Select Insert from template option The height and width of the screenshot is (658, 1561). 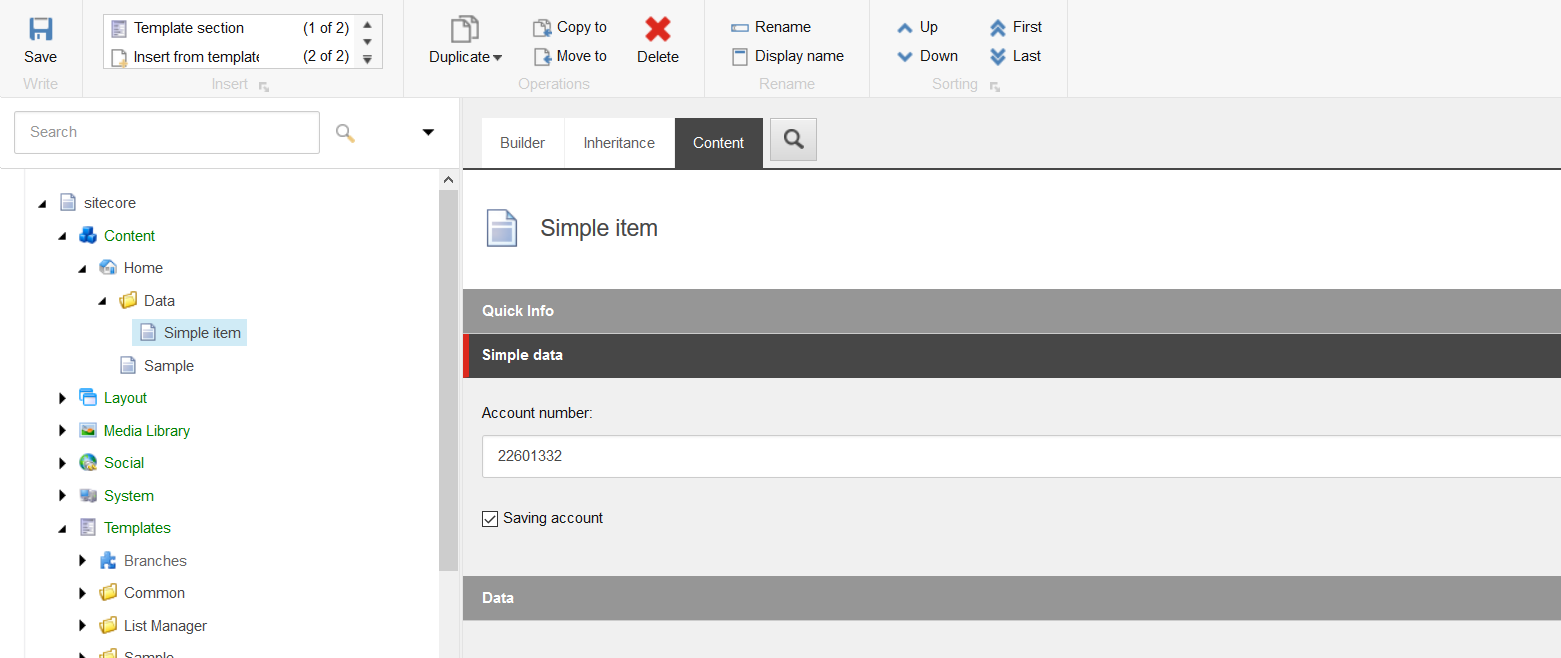coord(195,57)
